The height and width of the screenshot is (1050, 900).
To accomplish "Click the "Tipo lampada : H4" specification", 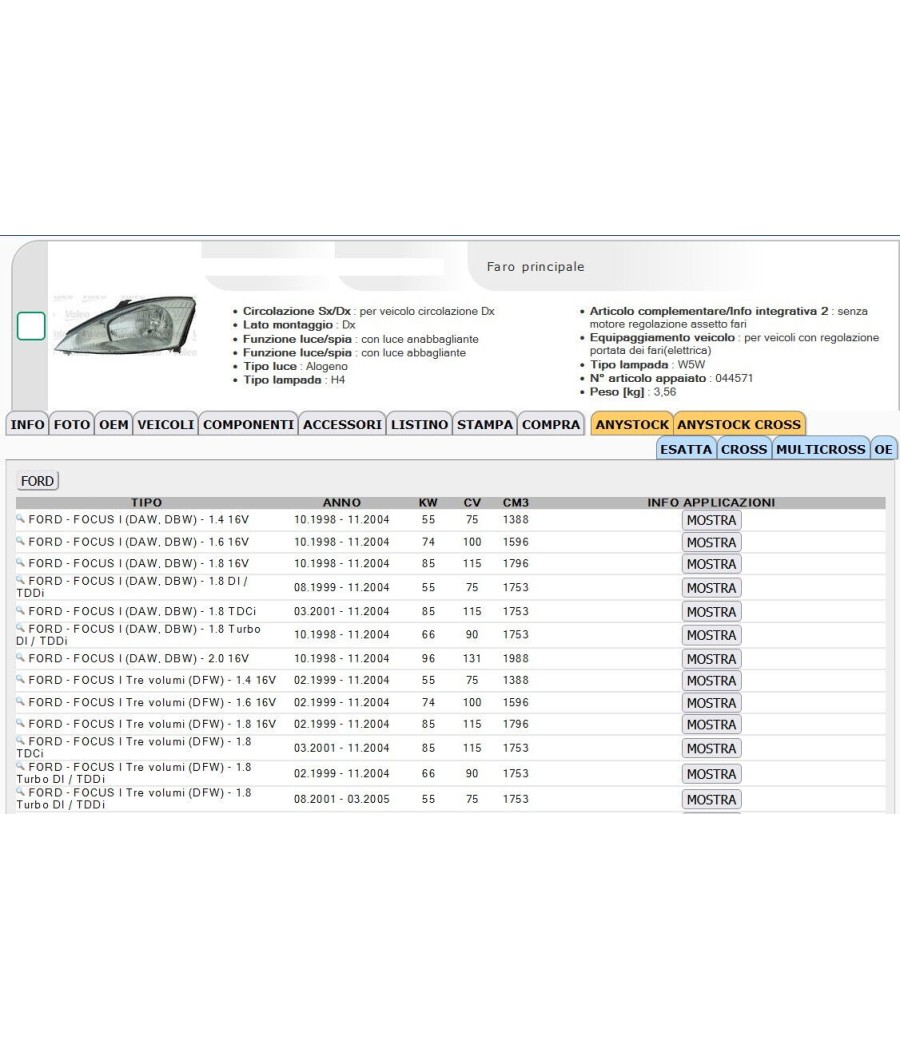I will pos(294,380).
